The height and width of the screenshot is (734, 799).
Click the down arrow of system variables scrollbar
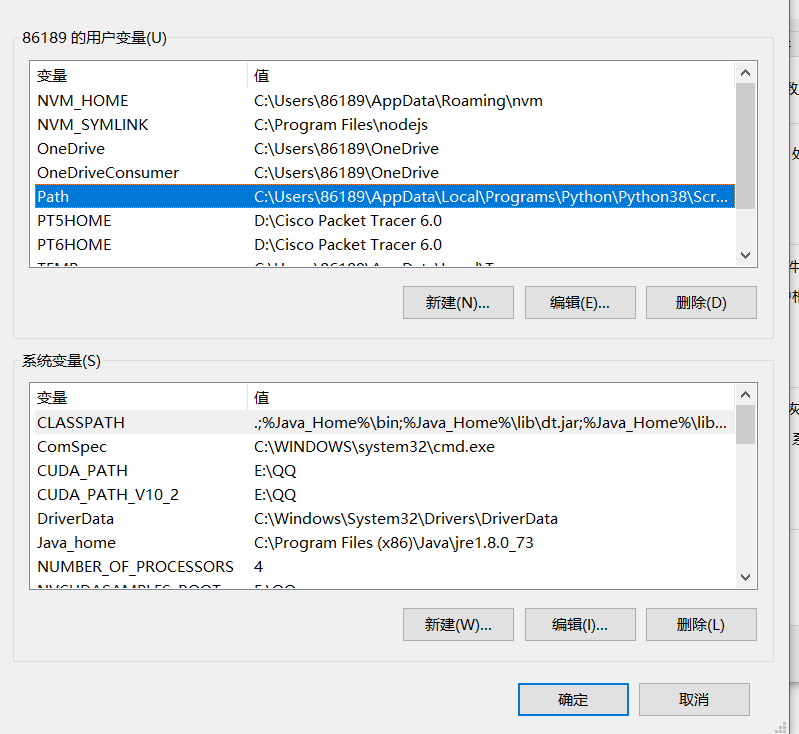pos(745,577)
